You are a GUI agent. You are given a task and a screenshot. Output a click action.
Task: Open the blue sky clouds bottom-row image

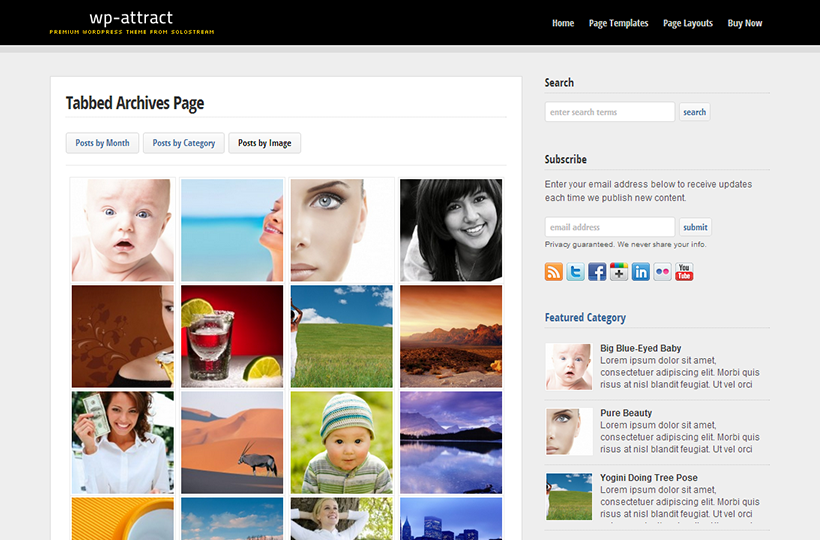(232, 519)
